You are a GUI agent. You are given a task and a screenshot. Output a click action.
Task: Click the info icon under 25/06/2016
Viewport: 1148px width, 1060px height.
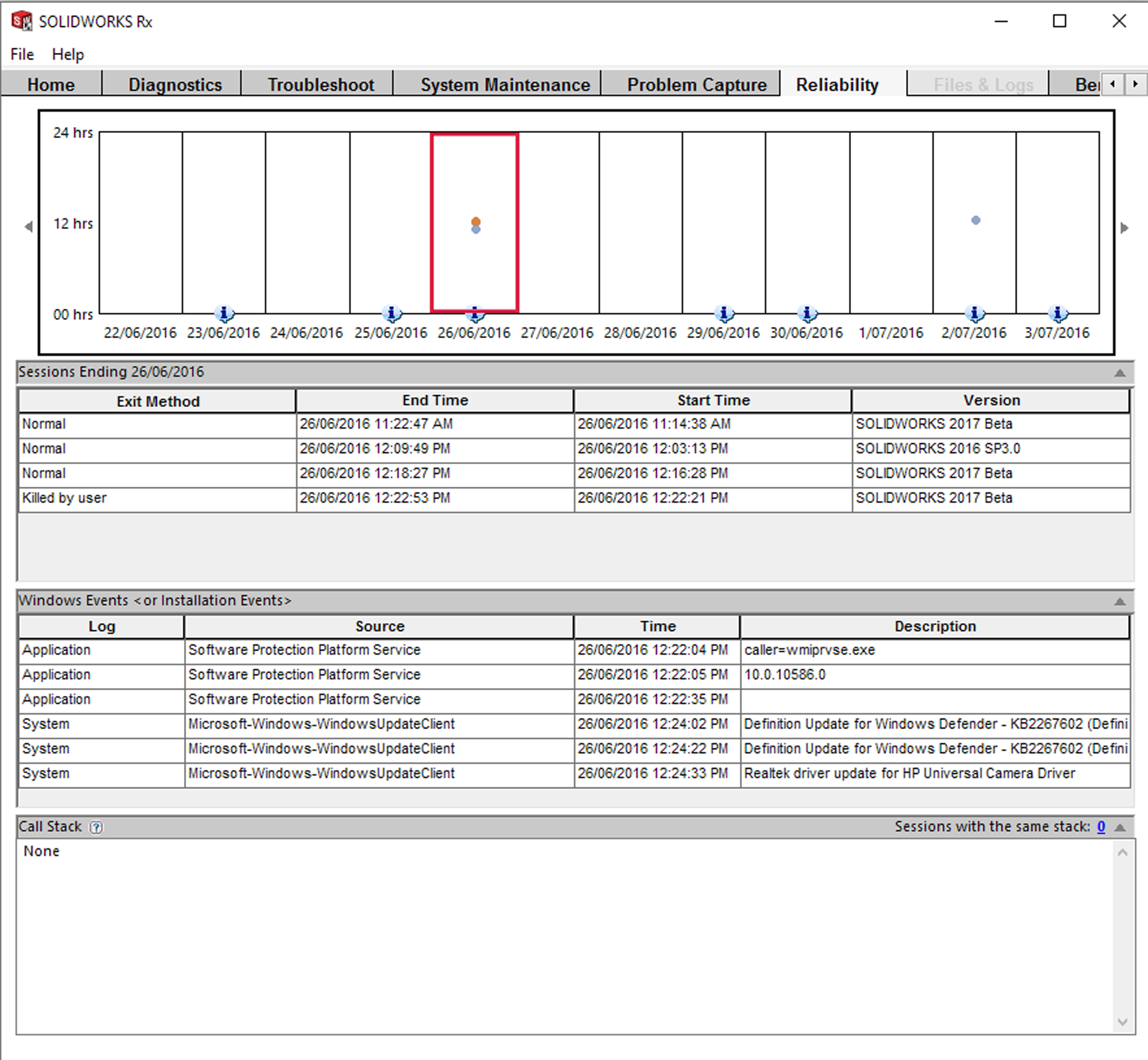click(x=392, y=313)
